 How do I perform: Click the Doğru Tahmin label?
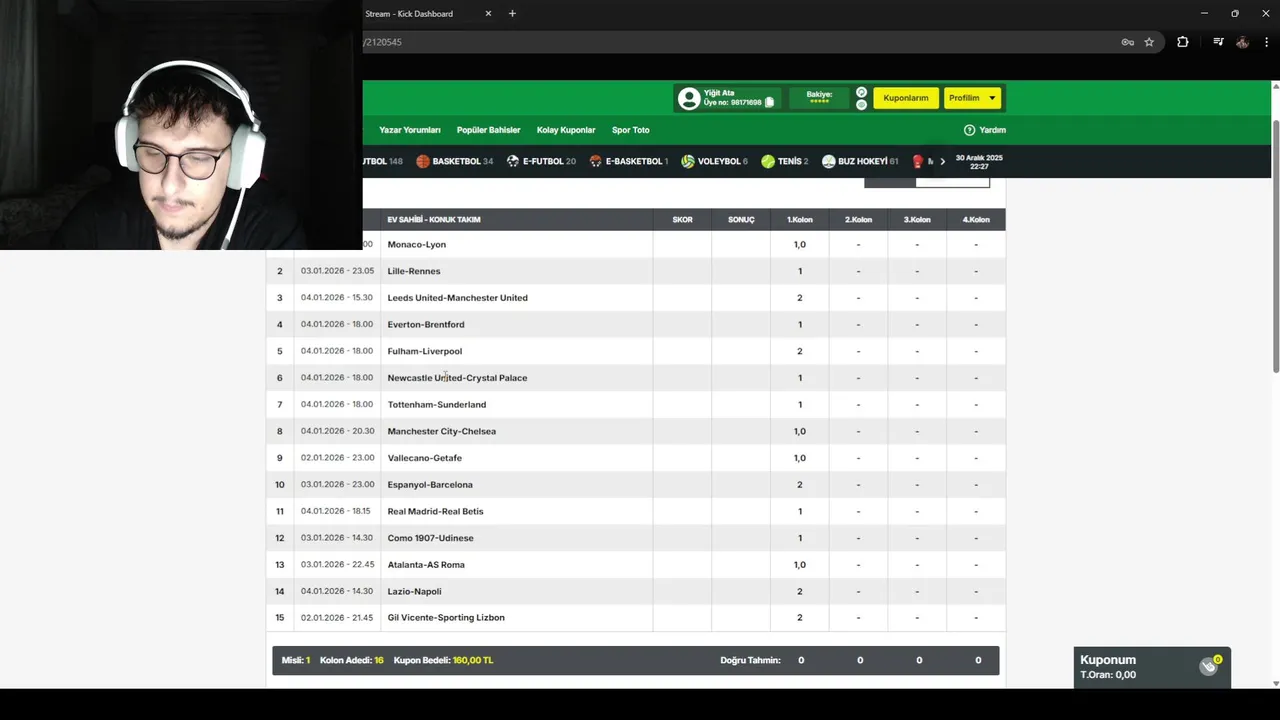pos(750,660)
